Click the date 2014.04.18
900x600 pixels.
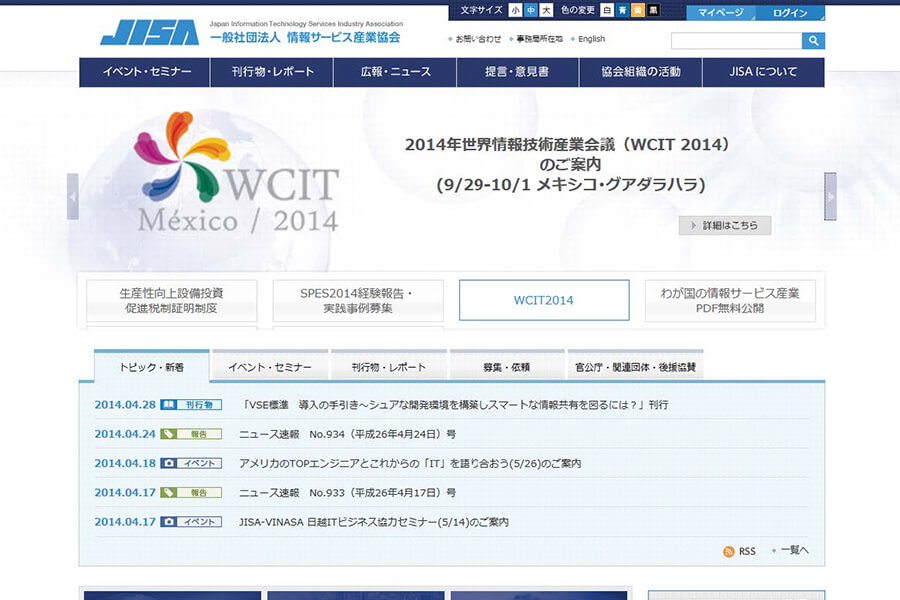tap(125, 463)
